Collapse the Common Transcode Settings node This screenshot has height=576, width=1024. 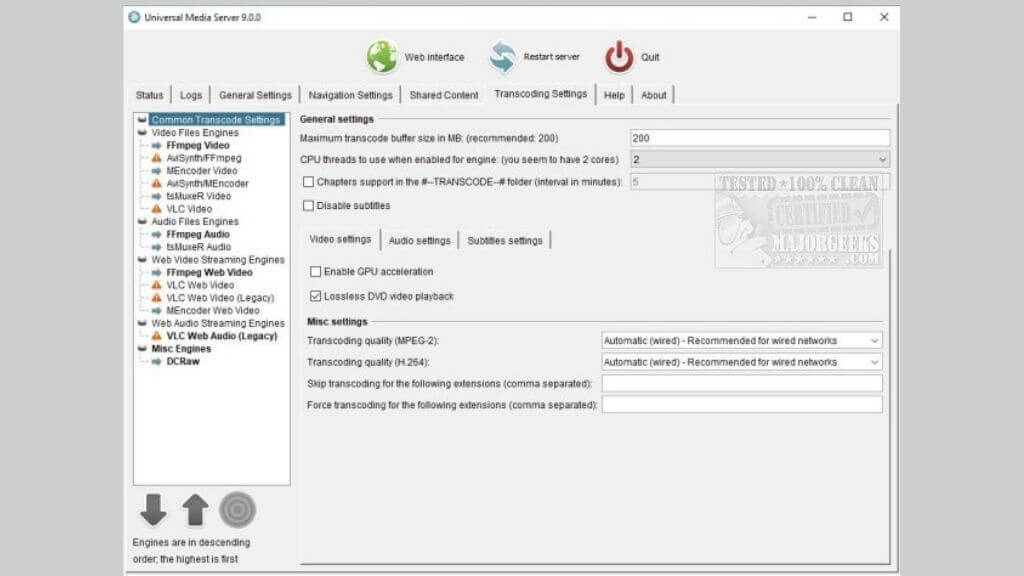click(142, 120)
